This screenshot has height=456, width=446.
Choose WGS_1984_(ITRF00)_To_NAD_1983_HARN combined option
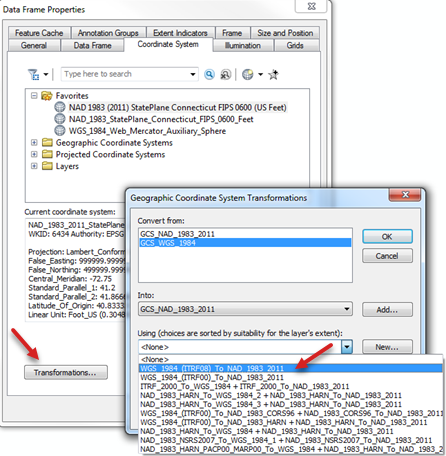(291, 422)
